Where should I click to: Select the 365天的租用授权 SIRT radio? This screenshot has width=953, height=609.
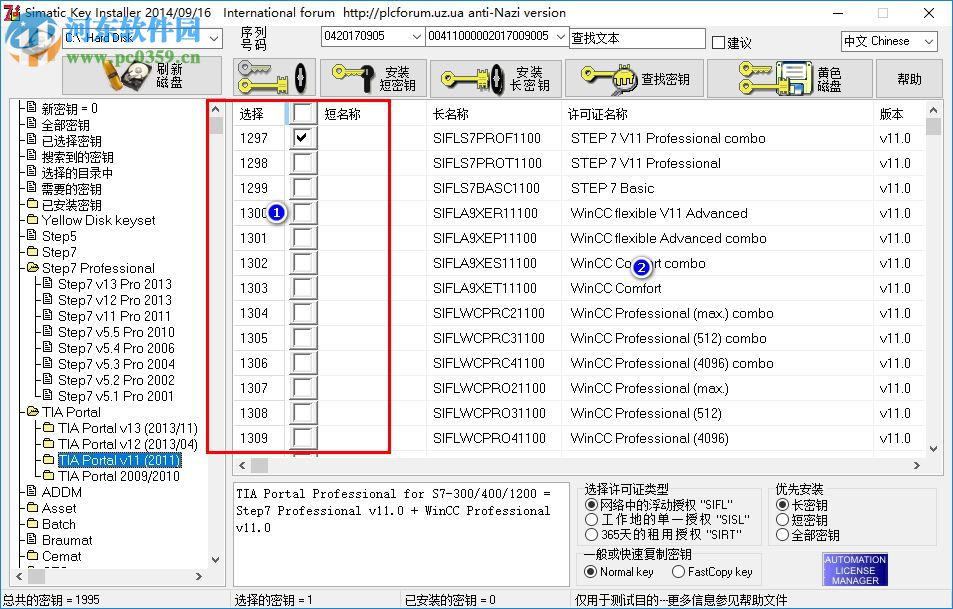click(591, 535)
